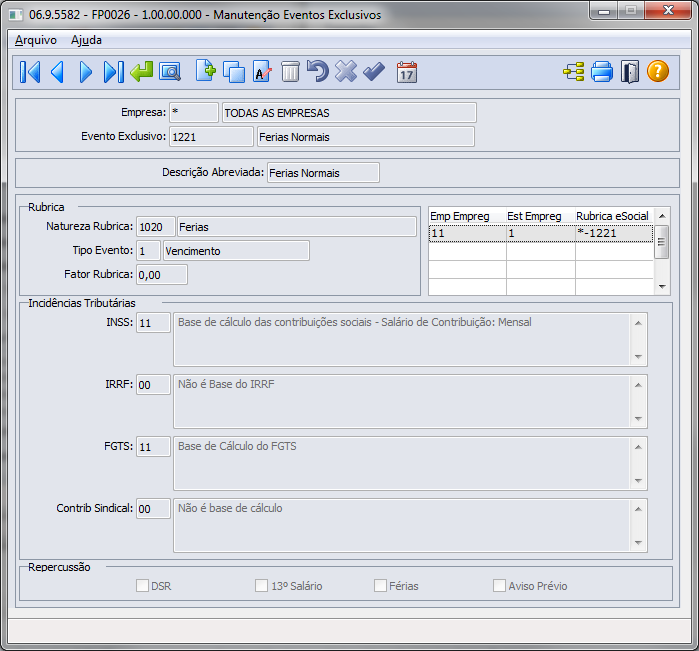Toggle the Aviso Prévio checkbox
The height and width of the screenshot is (651, 699).
coord(499,585)
